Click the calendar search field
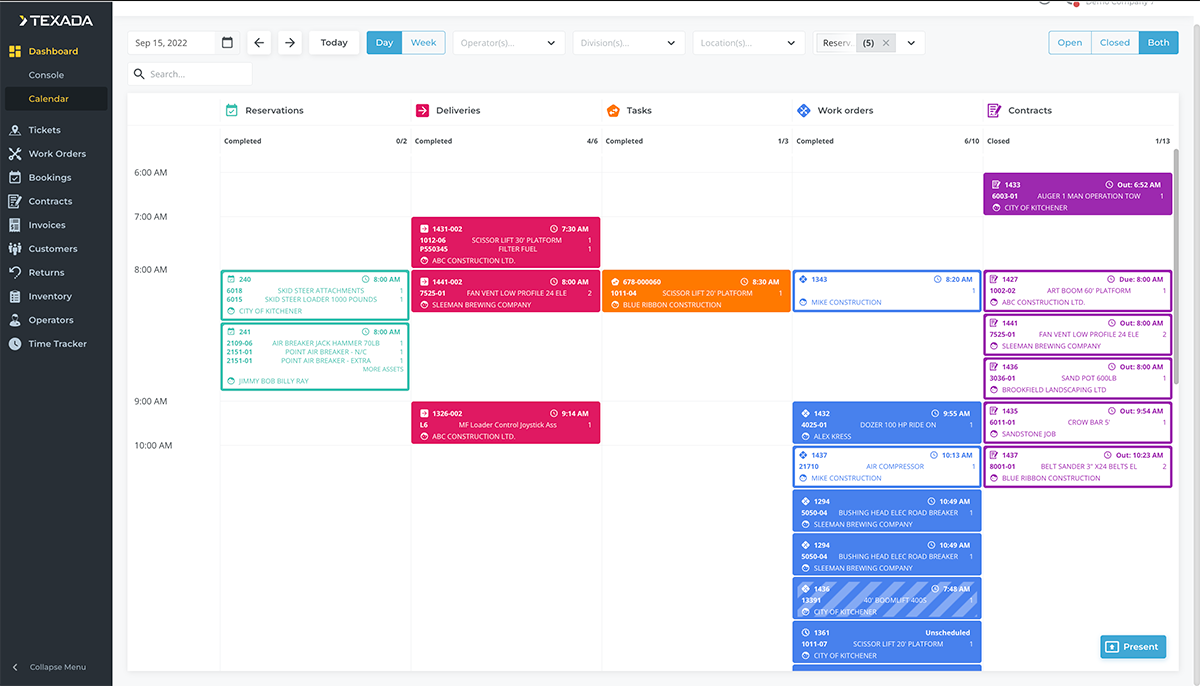The image size is (1200, 686). coord(195,74)
